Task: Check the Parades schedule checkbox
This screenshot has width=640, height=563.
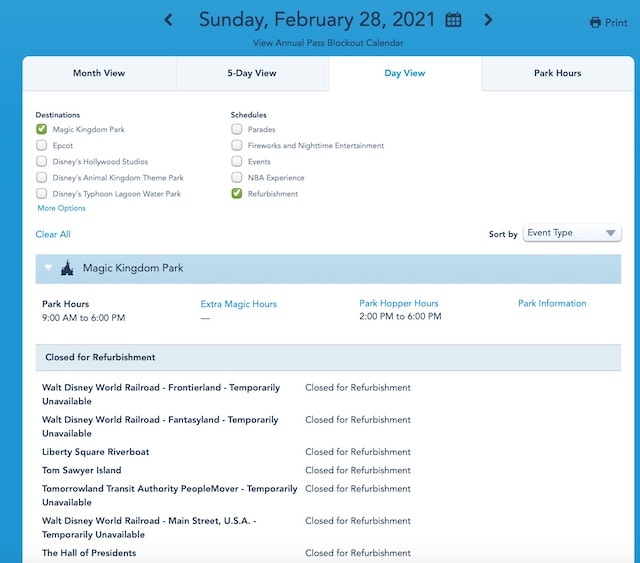Action: point(237,129)
